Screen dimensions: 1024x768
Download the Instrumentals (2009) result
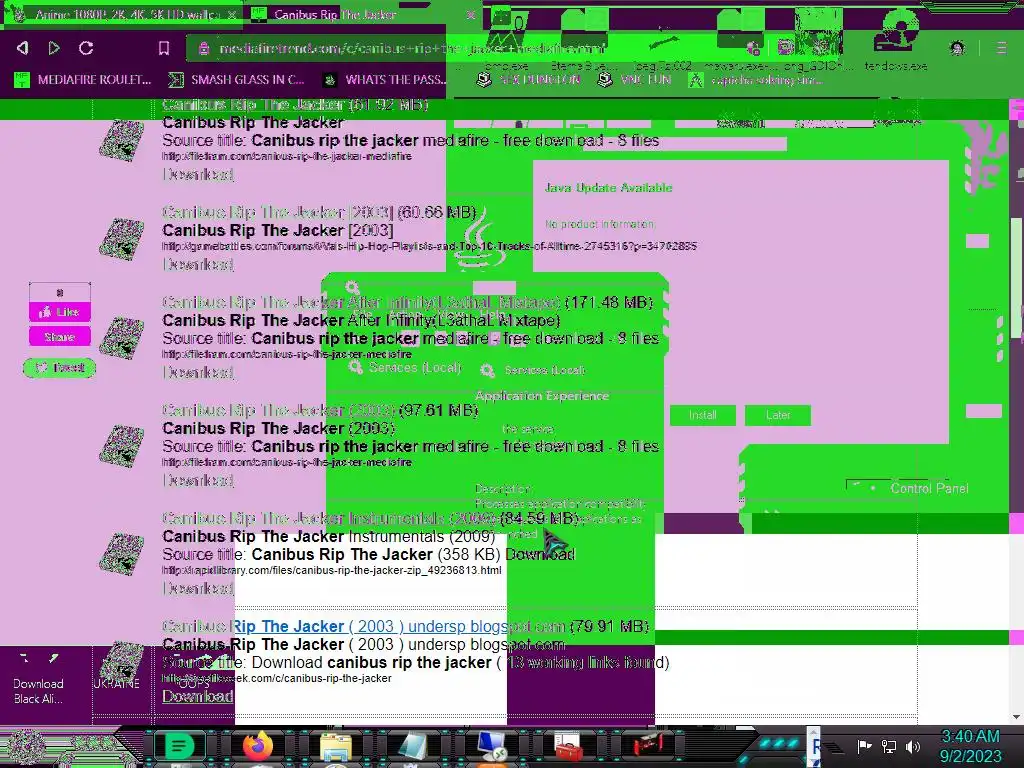198,588
